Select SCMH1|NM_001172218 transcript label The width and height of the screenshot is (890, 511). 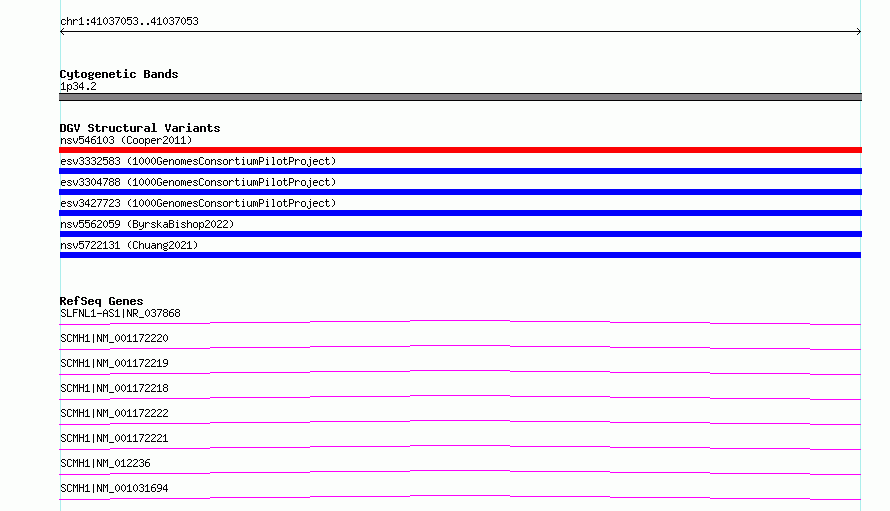click(114, 388)
